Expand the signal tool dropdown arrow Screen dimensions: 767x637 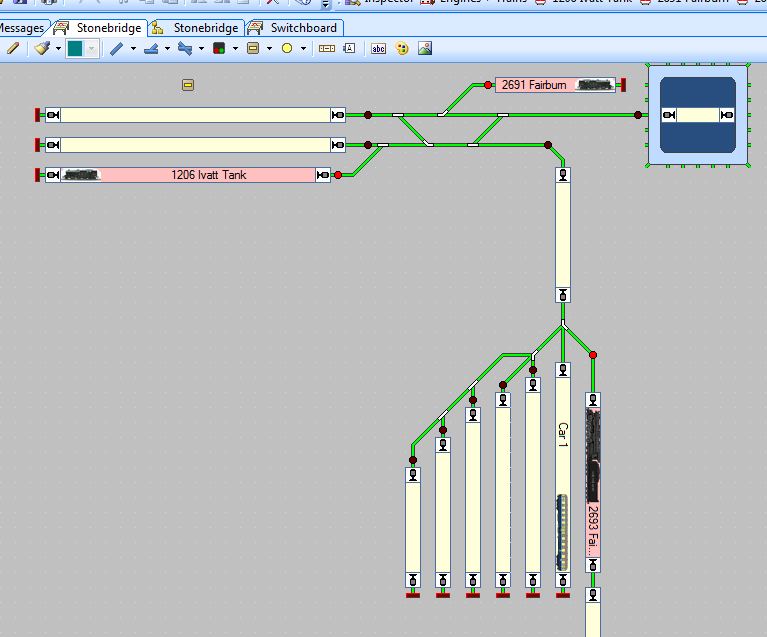235,48
